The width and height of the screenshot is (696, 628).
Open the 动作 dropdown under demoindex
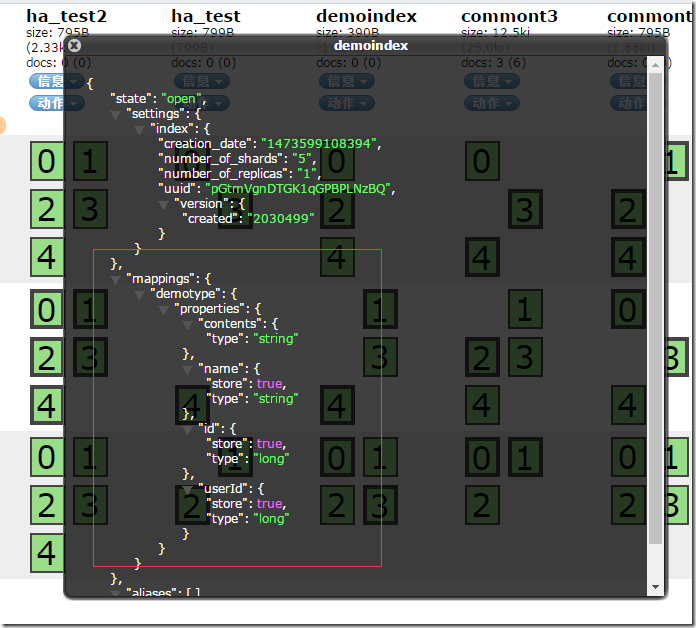[347, 103]
